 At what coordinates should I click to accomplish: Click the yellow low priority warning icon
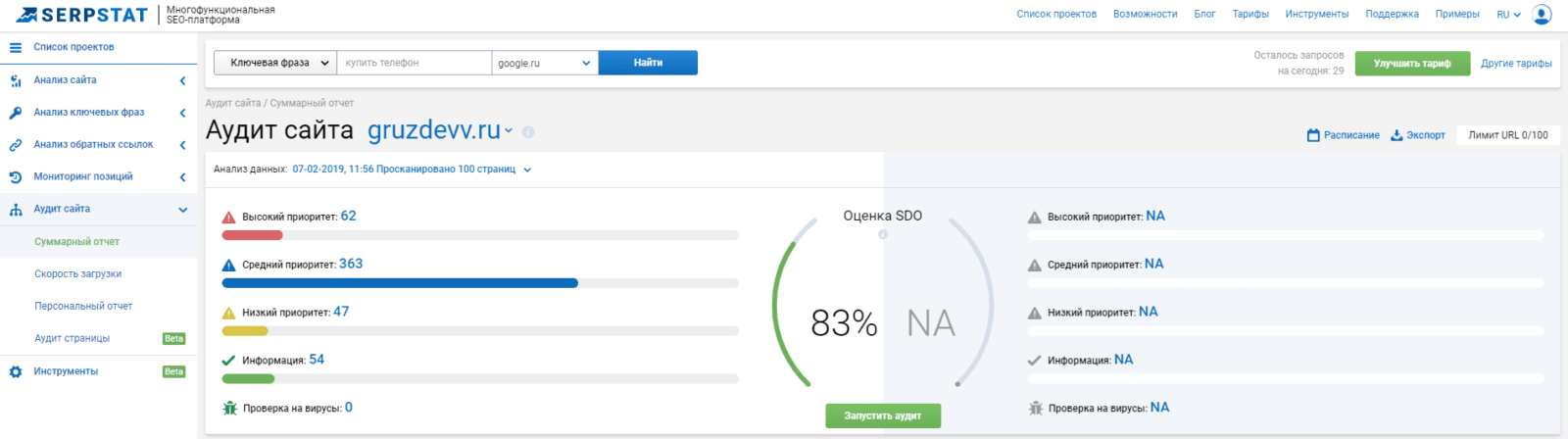coord(228,314)
